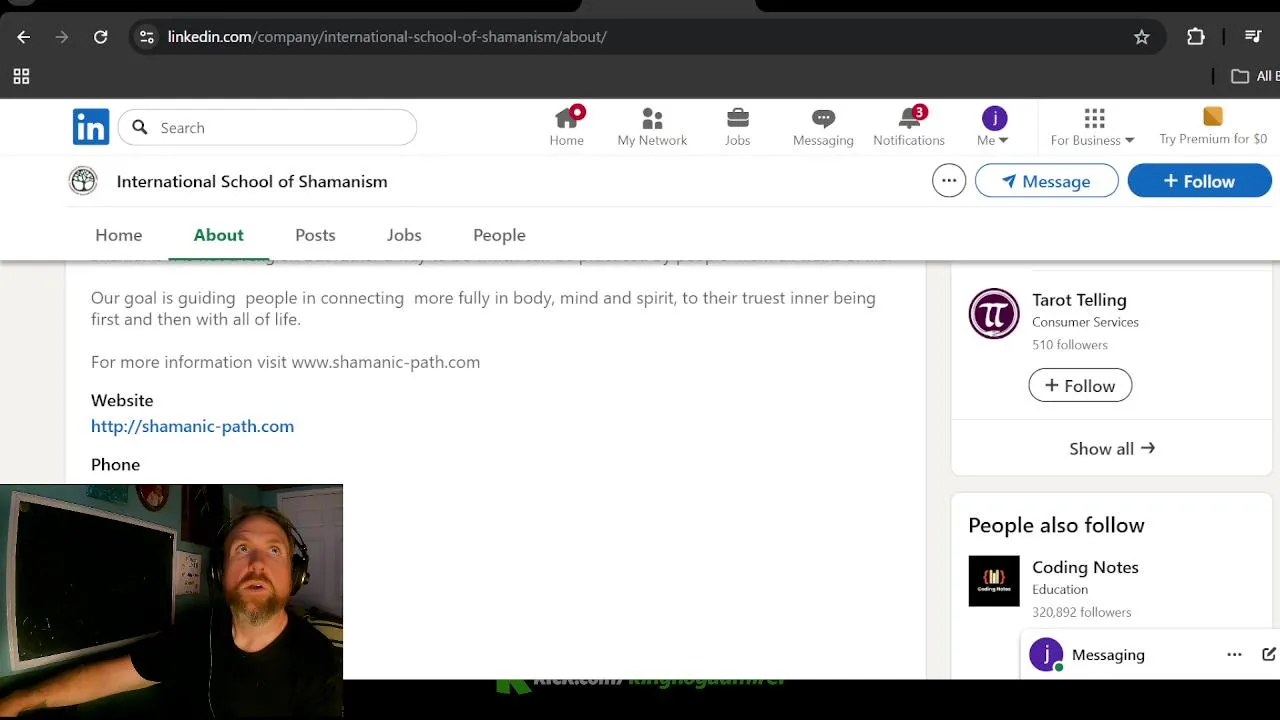Click the Website heading
1280x720 pixels.
point(122,400)
